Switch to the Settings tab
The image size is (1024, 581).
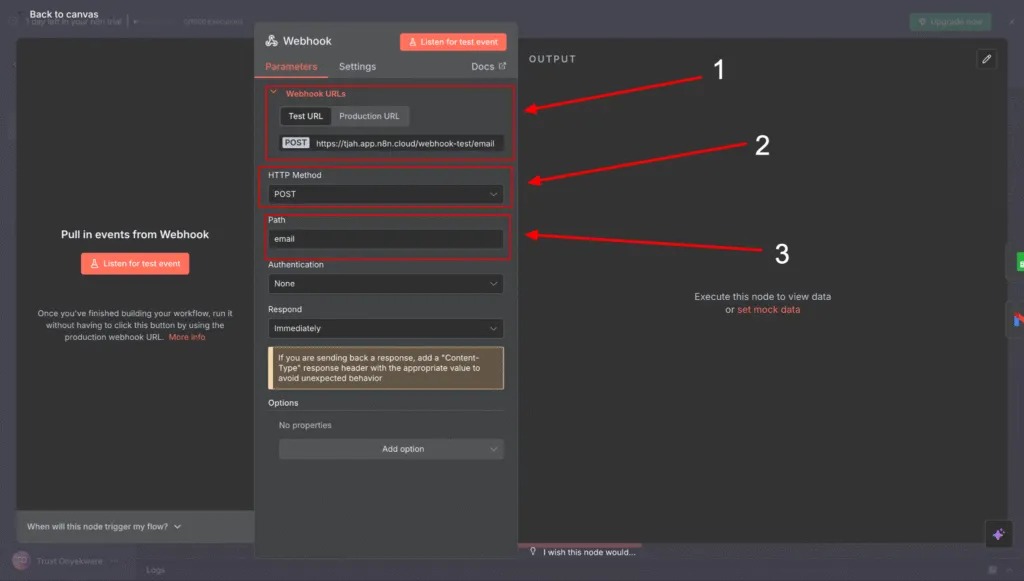(x=357, y=67)
